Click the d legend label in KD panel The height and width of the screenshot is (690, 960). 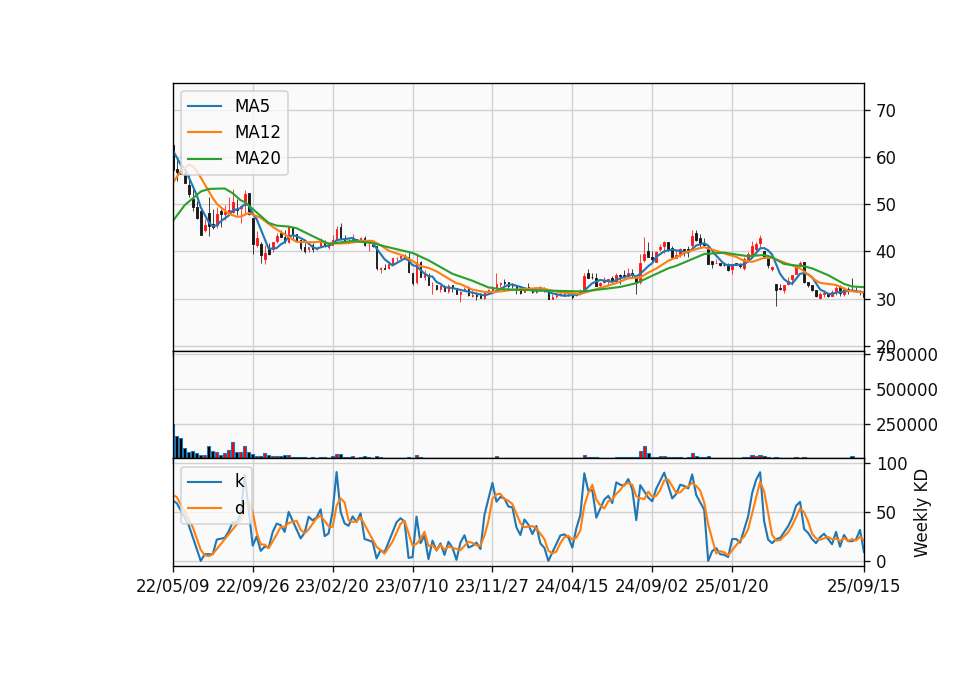(x=239, y=508)
